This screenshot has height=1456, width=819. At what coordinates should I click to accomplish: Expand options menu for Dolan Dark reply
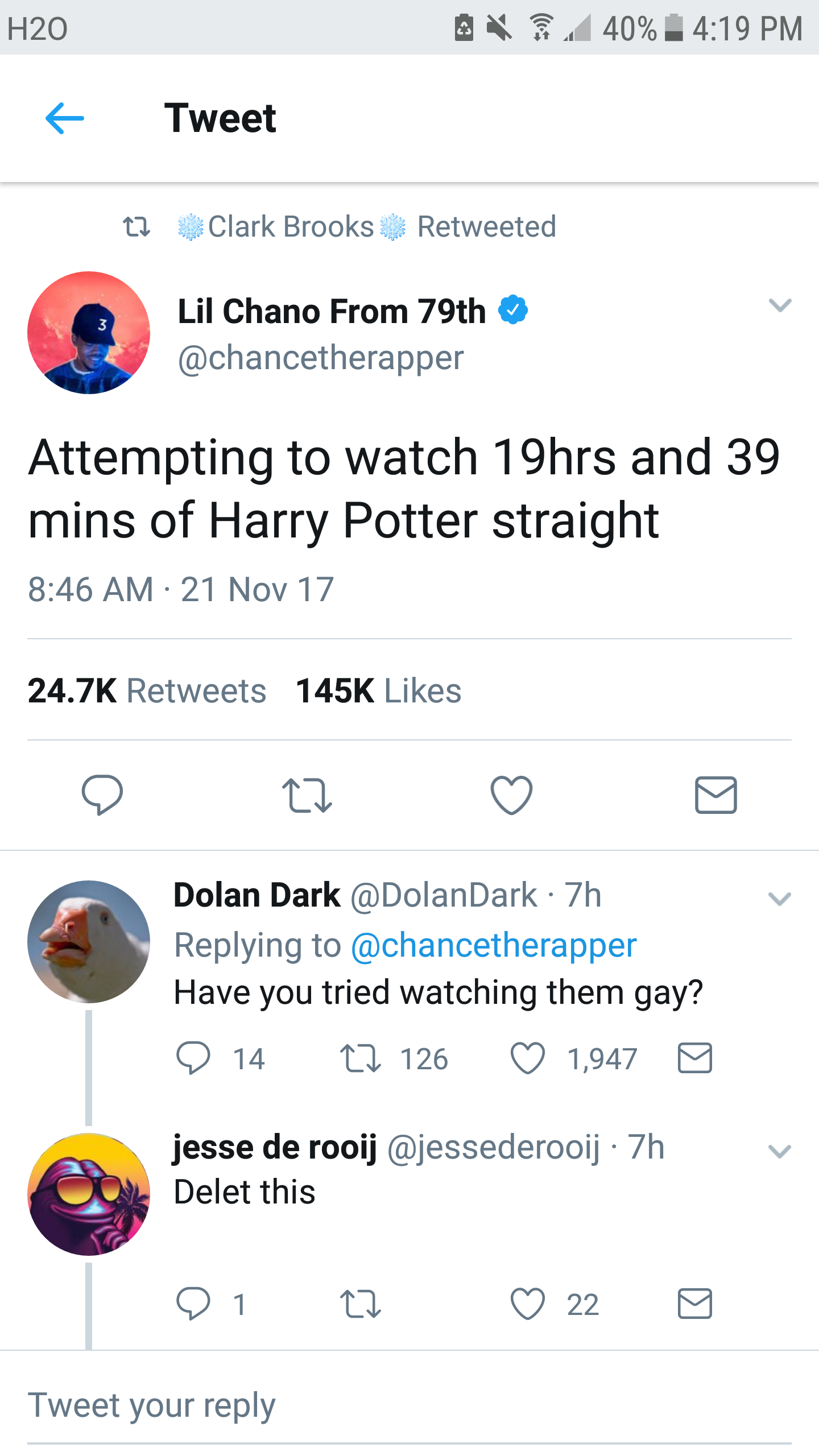coord(779,899)
